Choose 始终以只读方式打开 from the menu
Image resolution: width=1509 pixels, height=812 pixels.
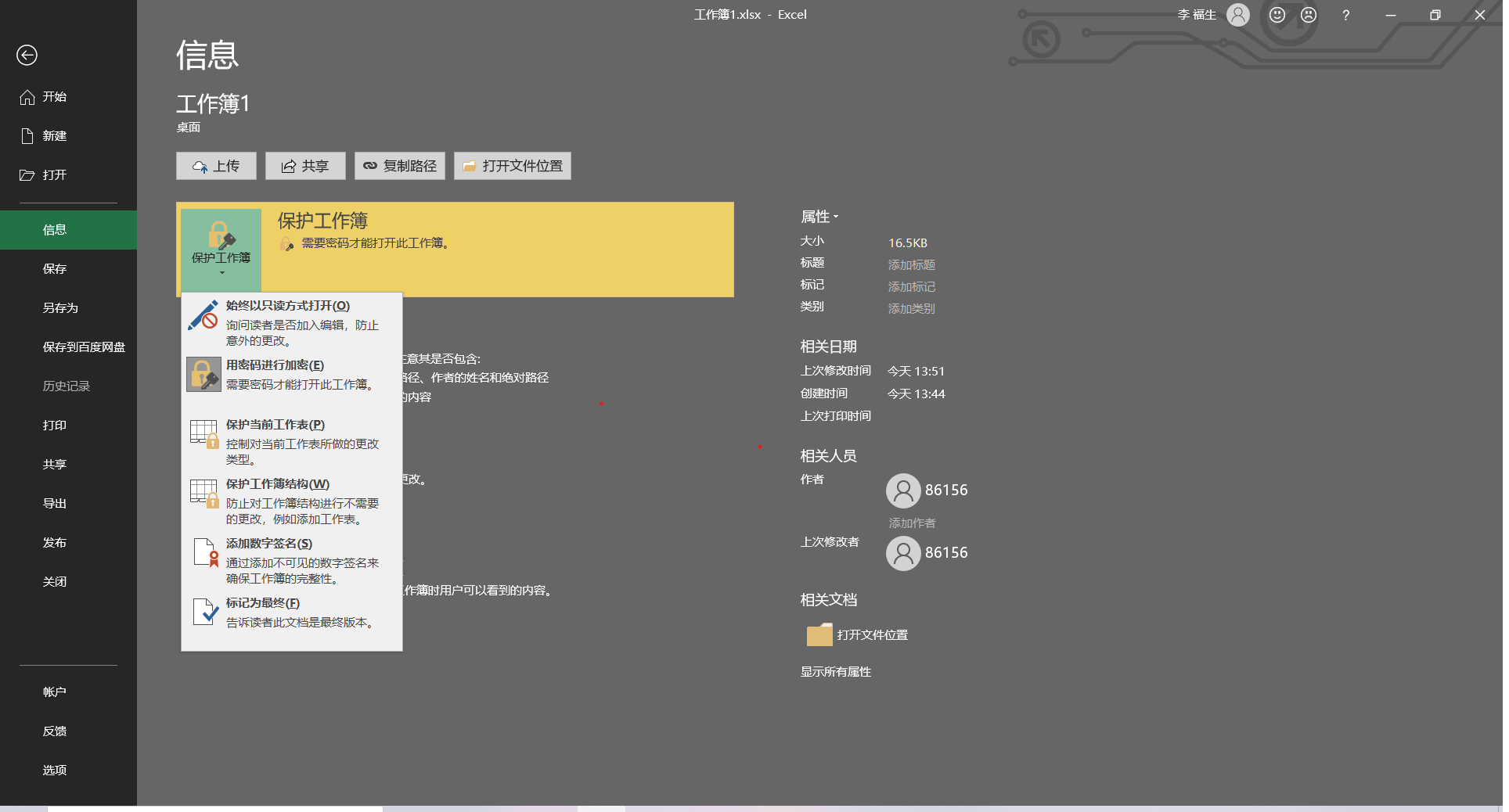coord(292,322)
